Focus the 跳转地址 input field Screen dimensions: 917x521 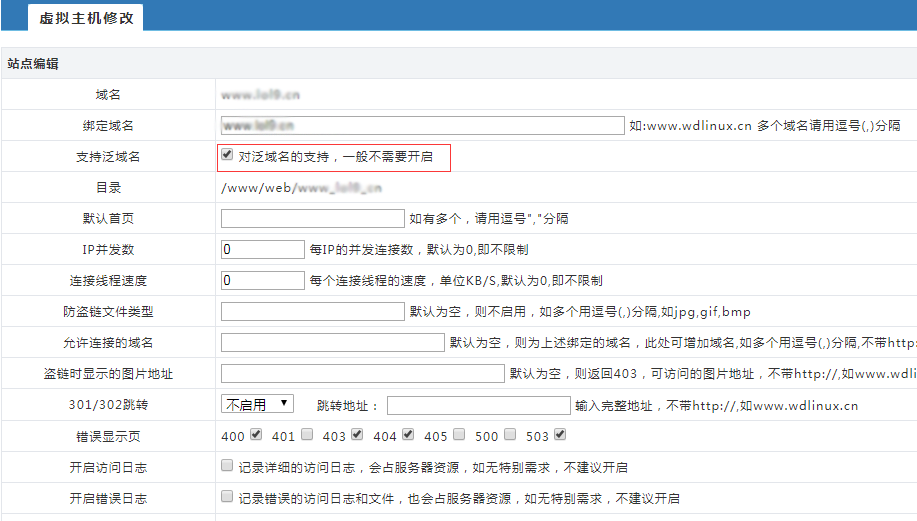(478, 405)
